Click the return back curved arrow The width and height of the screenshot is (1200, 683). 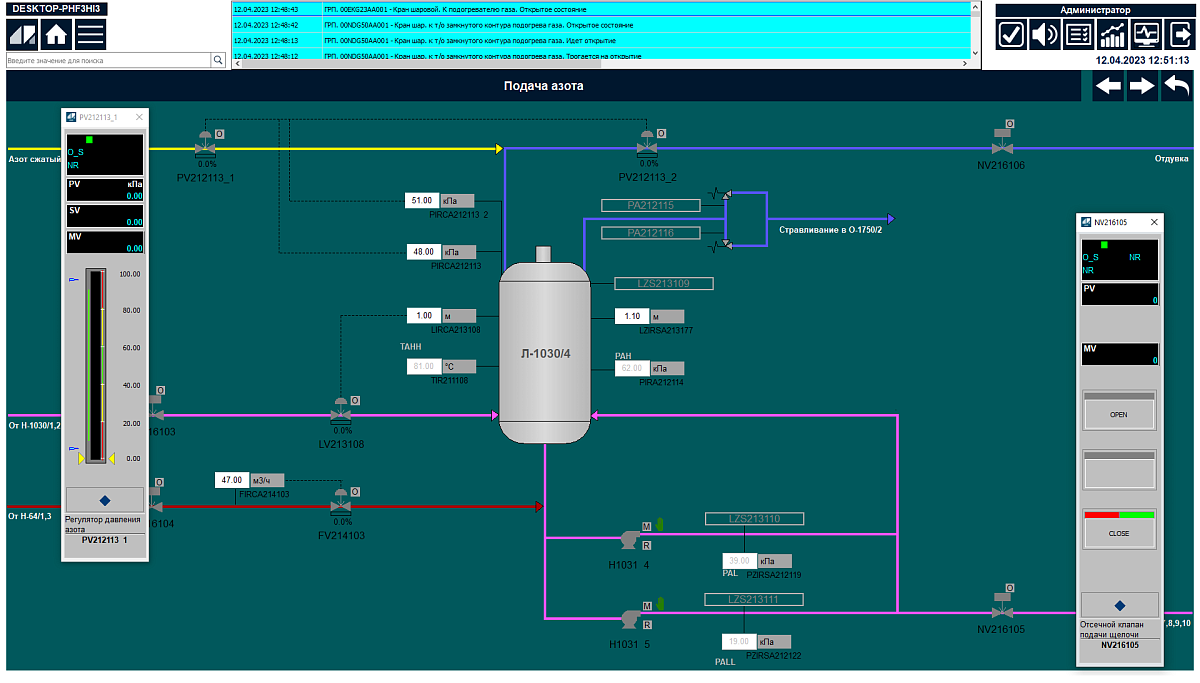1177,87
